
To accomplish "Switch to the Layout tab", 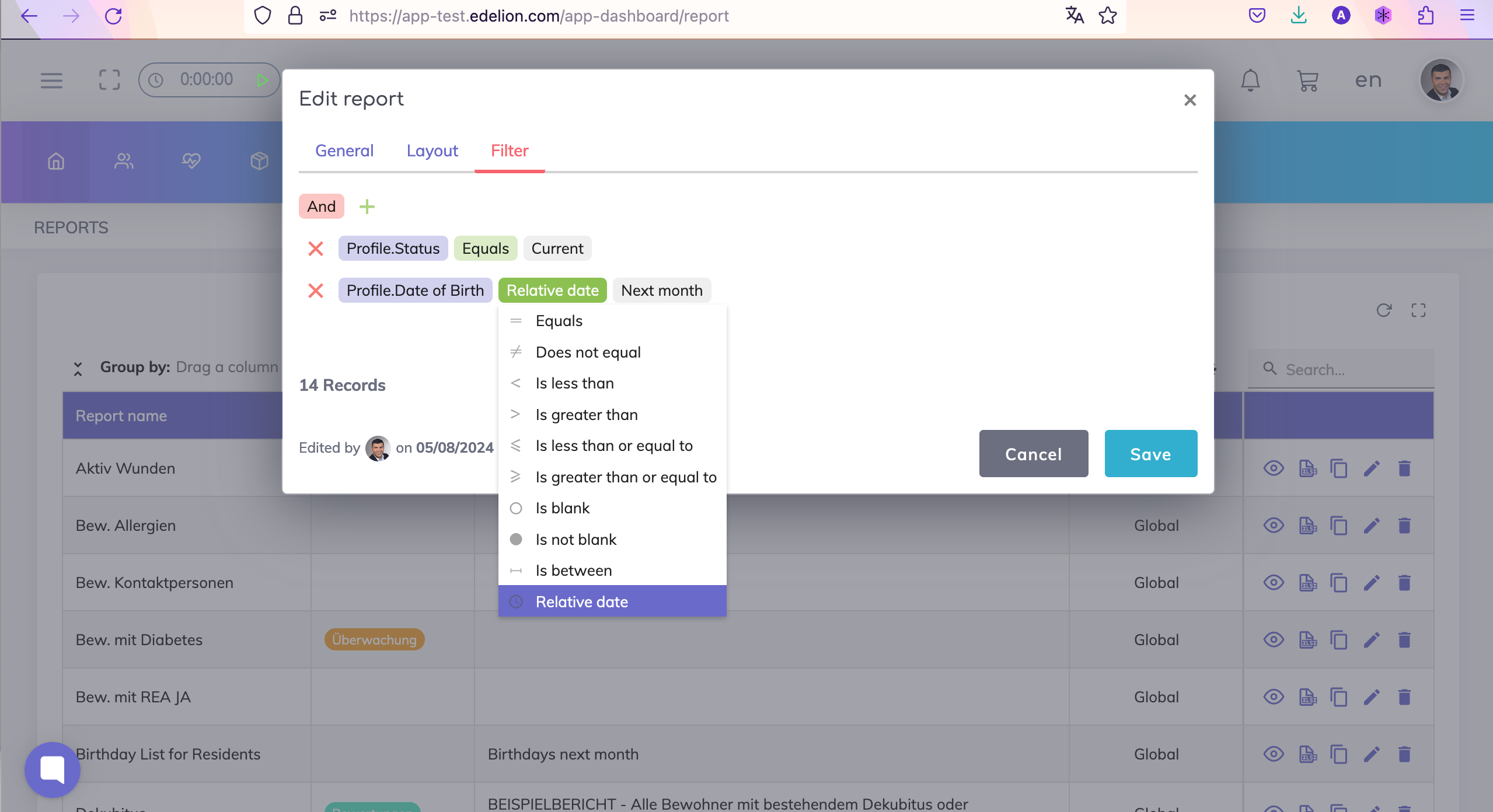I will pos(432,150).
